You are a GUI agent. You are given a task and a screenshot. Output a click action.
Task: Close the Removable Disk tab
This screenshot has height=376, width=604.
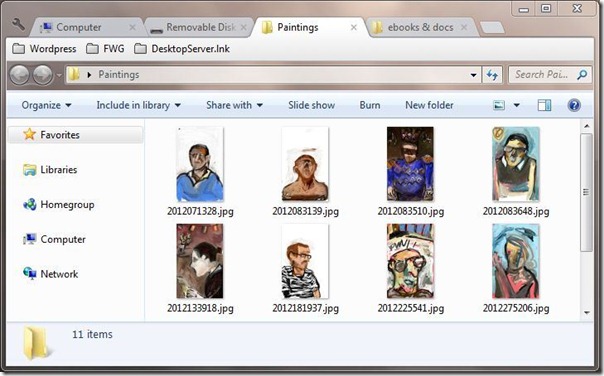243,27
